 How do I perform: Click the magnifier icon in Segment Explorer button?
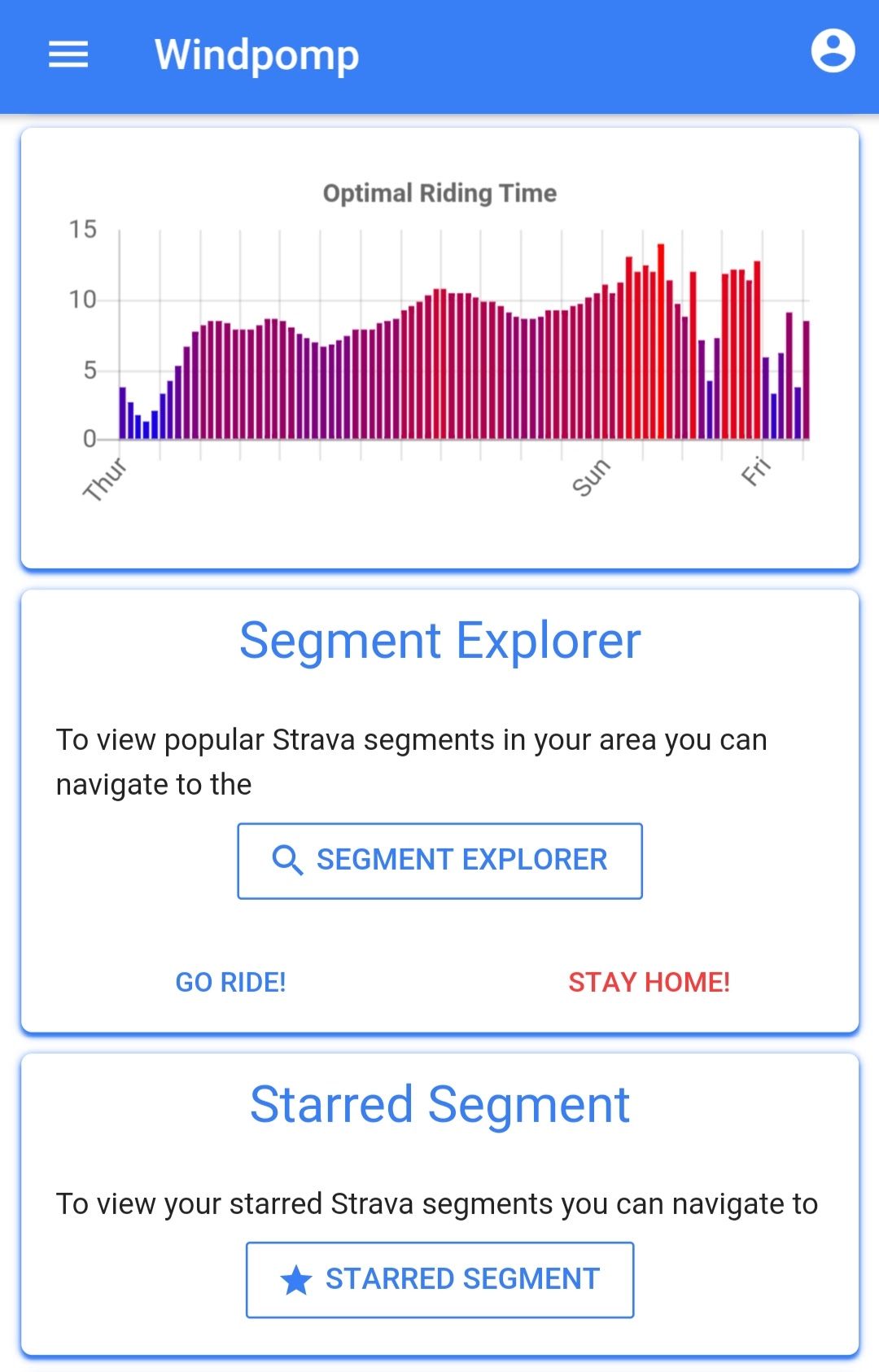(x=287, y=860)
